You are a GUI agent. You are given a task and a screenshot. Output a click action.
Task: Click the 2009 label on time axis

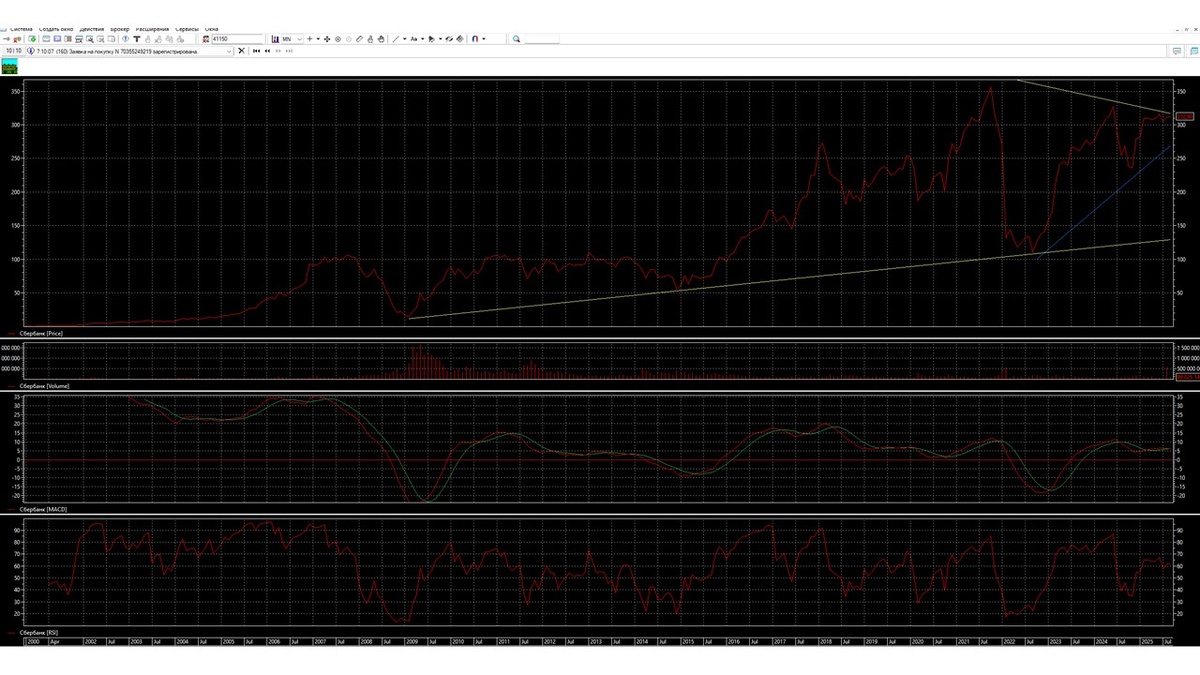click(411, 641)
